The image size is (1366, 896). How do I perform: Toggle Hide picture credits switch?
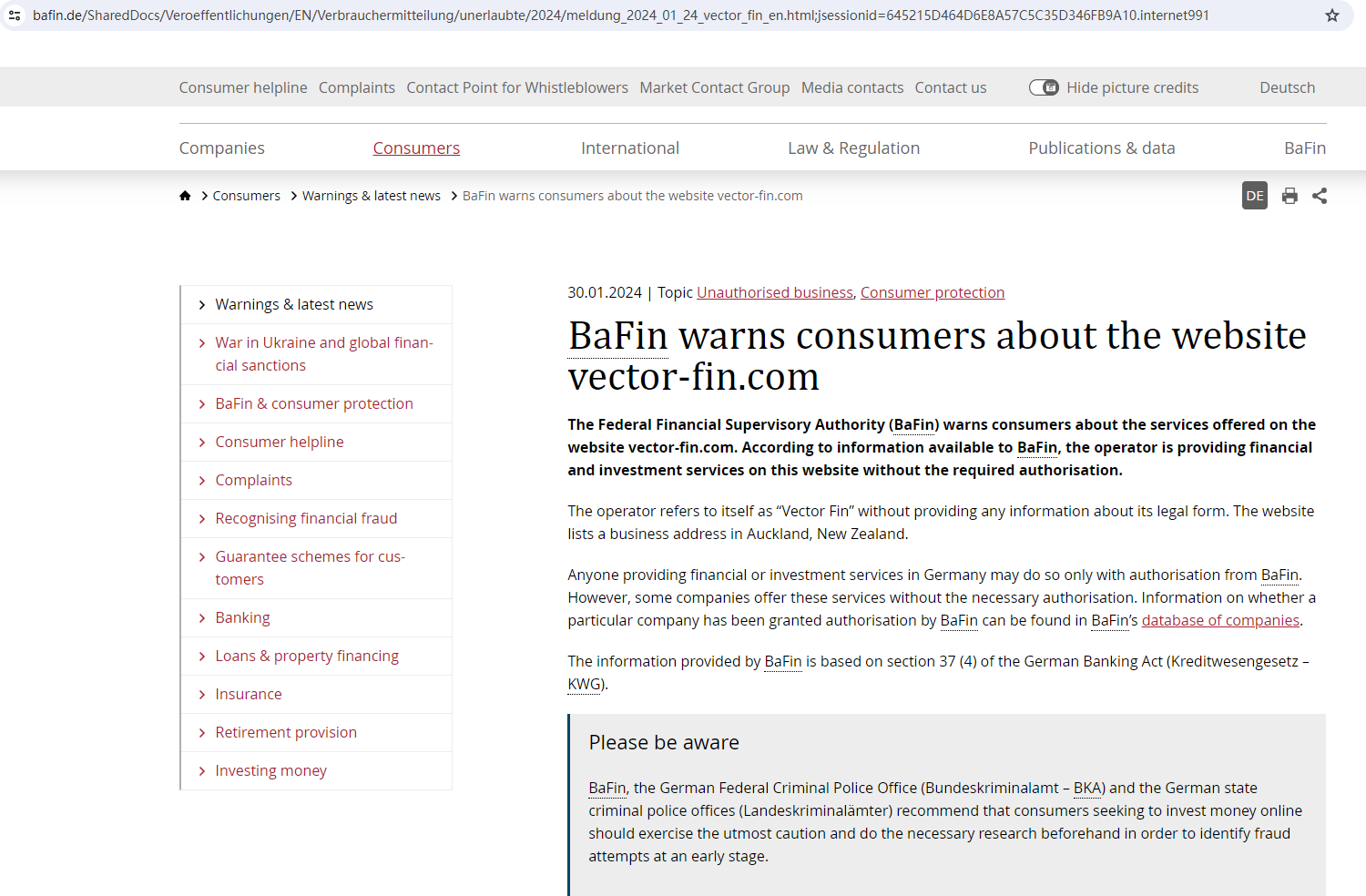click(1044, 87)
